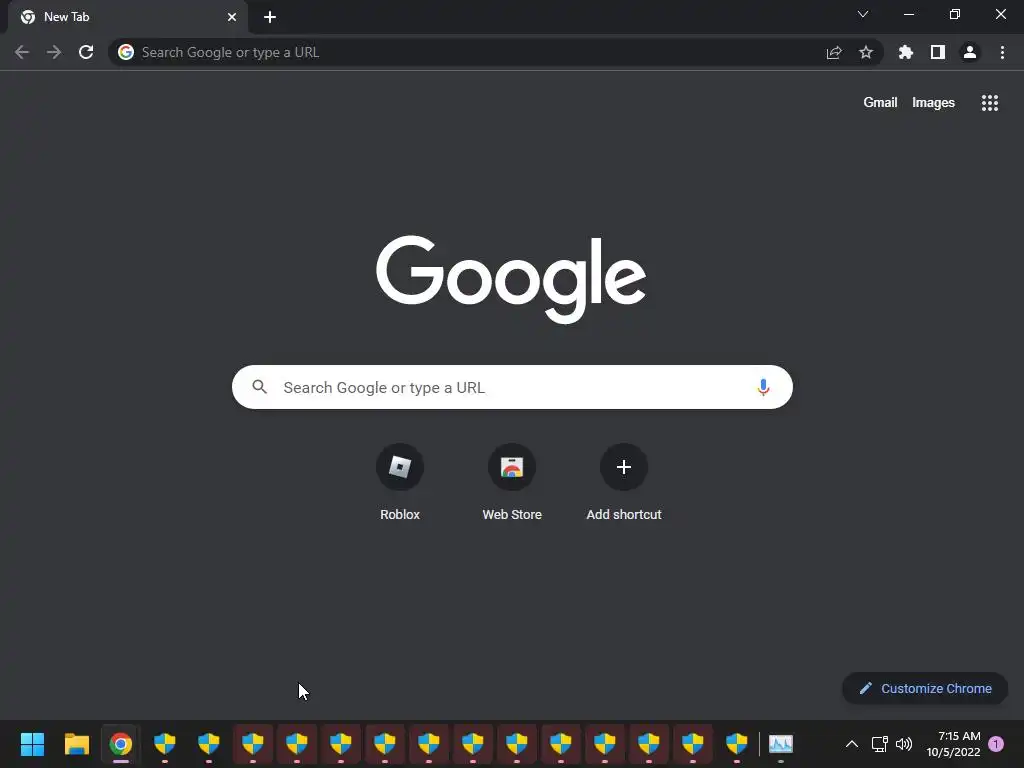Click the Customize Chrome button
This screenshot has width=1024, height=768.
(925, 688)
